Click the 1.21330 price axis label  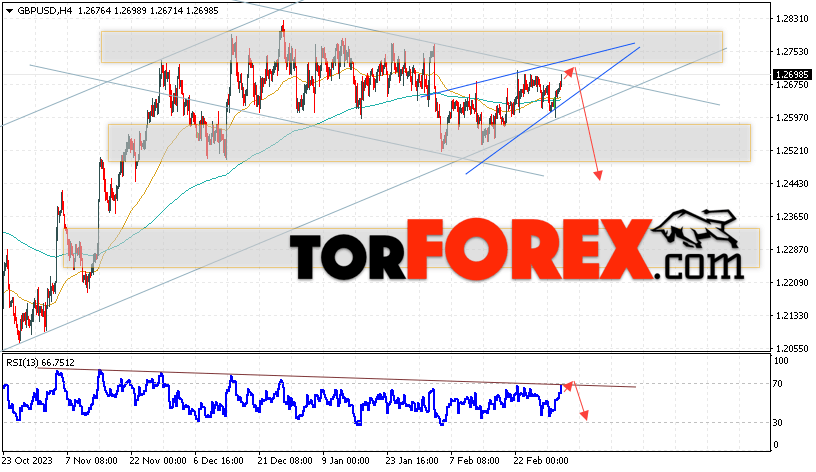pos(792,315)
